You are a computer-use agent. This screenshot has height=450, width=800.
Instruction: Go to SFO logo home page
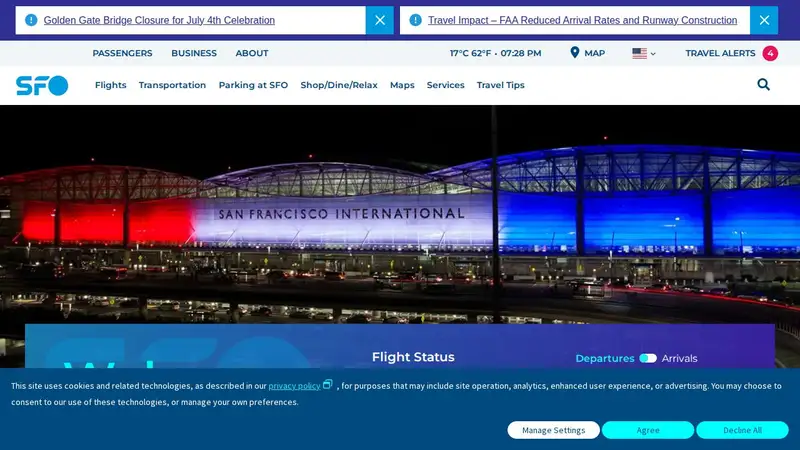(42, 85)
